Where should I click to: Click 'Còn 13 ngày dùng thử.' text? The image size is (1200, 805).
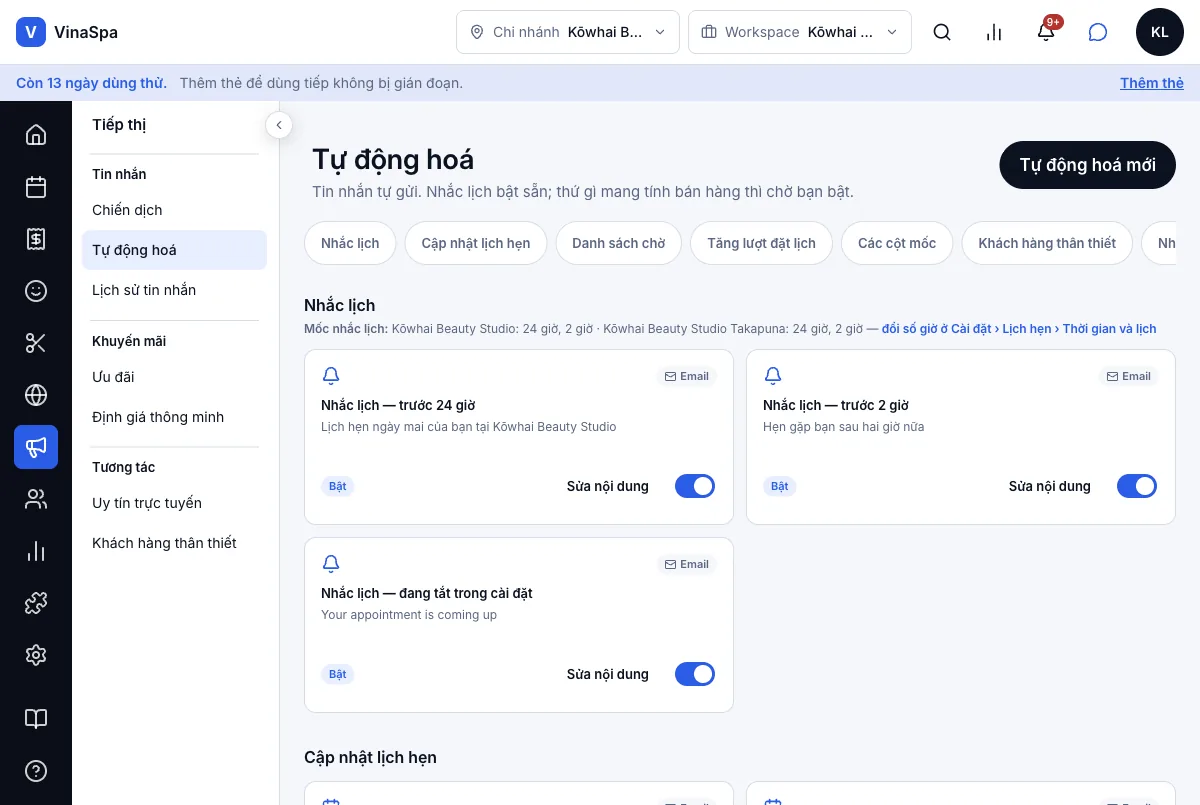tap(91, 83)
